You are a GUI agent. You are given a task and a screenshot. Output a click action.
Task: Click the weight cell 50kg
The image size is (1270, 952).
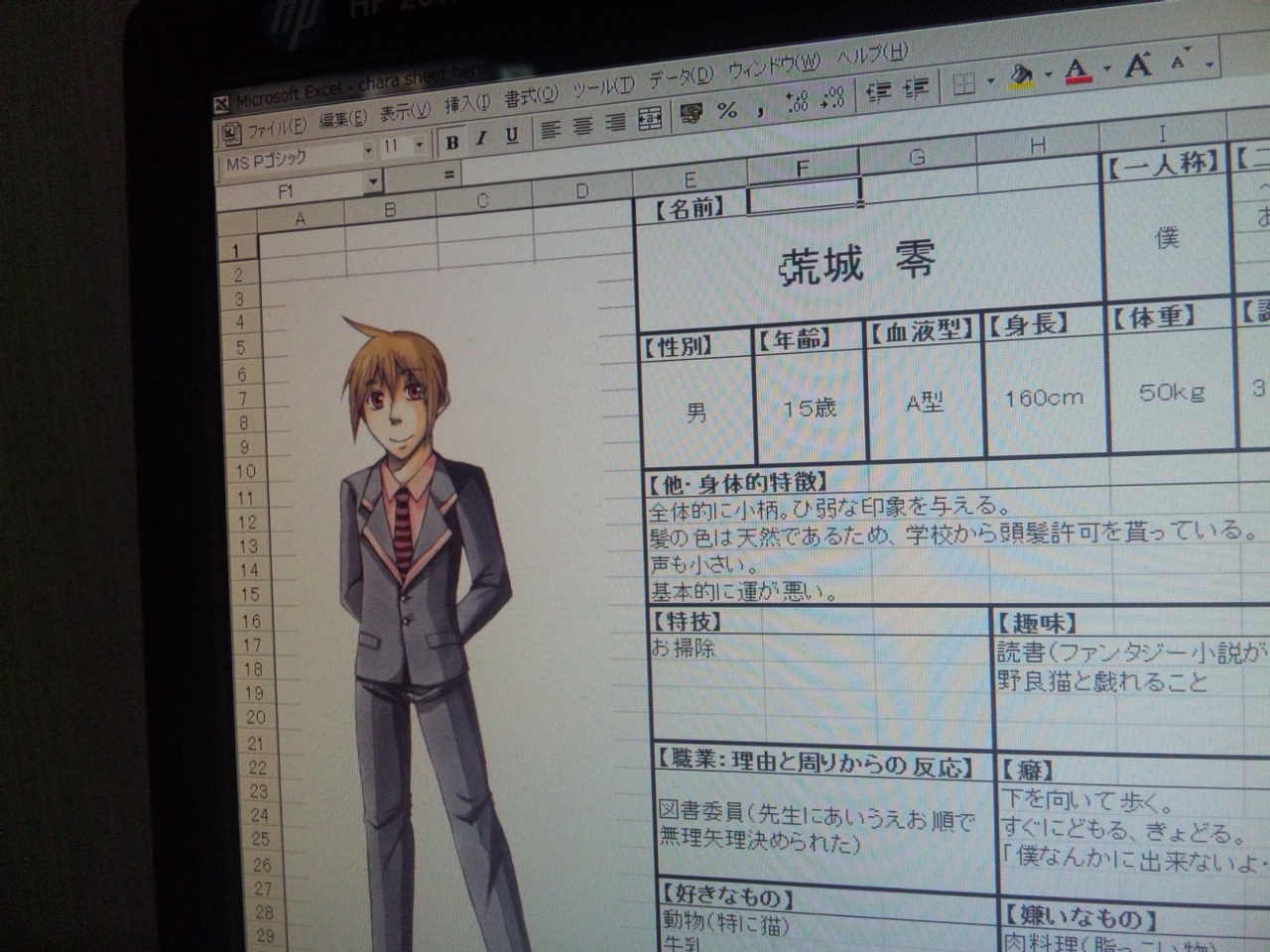pyautogui.click(x=1172, y=392)
